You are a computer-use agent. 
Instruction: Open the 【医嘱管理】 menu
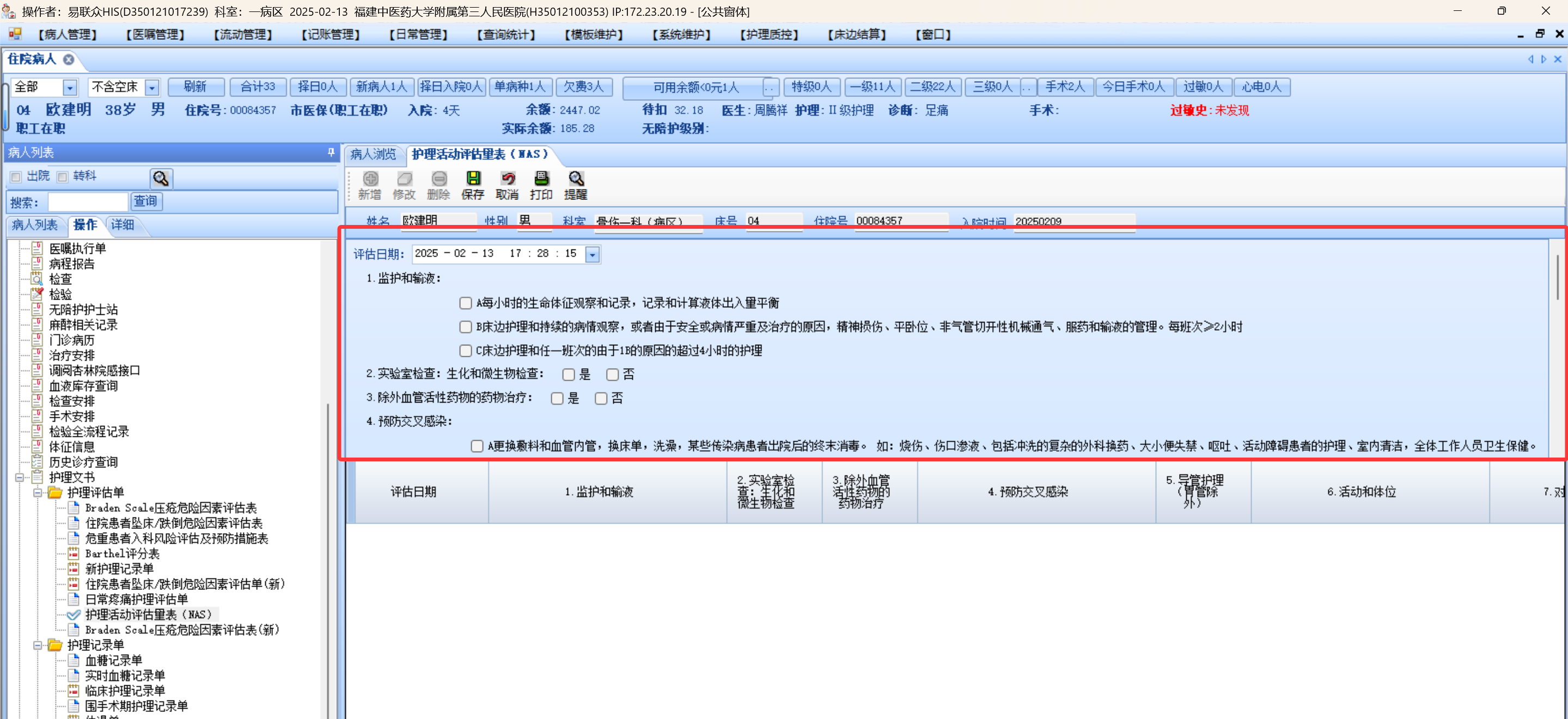point(155,35)
